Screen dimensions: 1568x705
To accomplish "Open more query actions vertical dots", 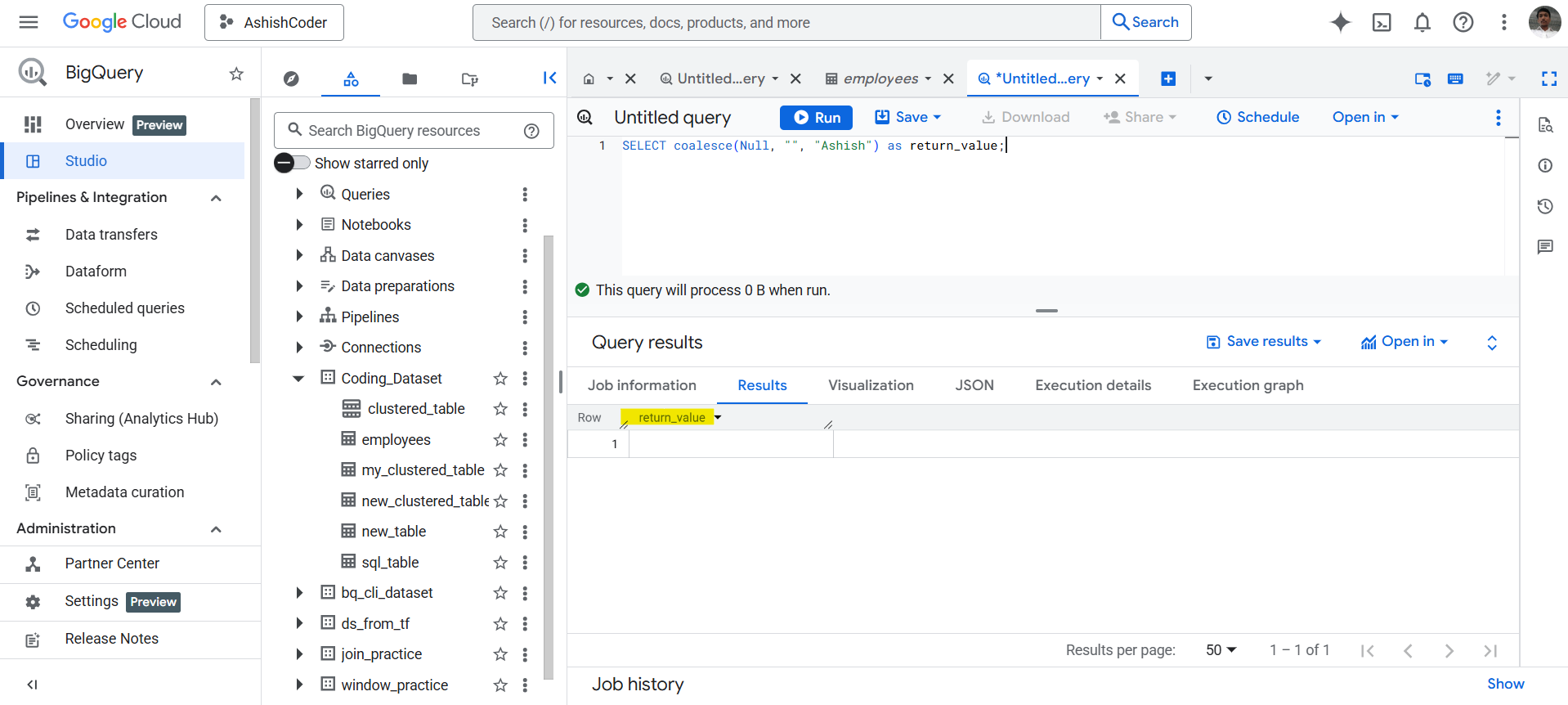I will pos(1499,118).
